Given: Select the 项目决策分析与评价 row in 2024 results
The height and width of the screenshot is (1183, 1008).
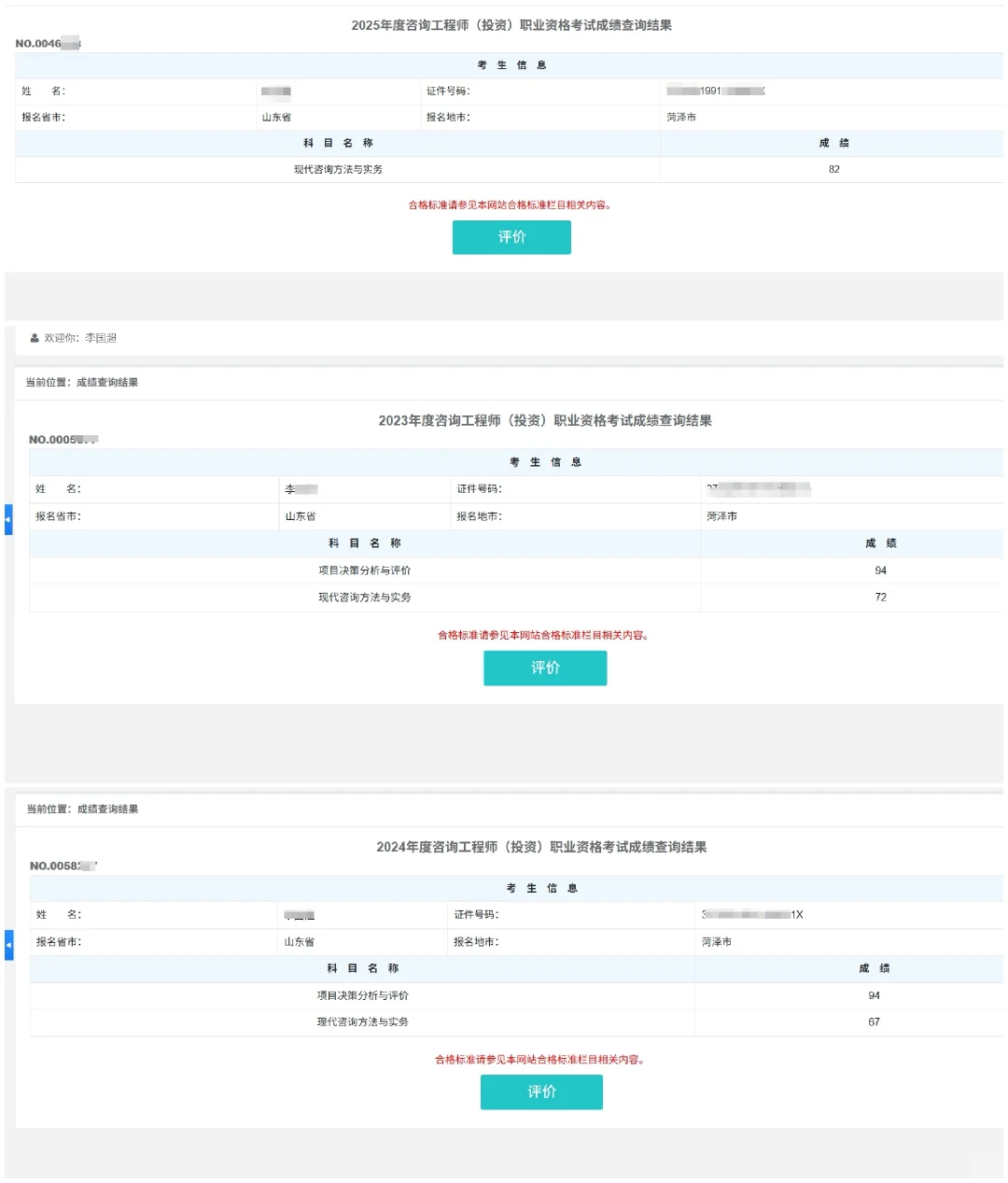Looking at the screenshot, I should pyautogui.click(x=362, y=995).
